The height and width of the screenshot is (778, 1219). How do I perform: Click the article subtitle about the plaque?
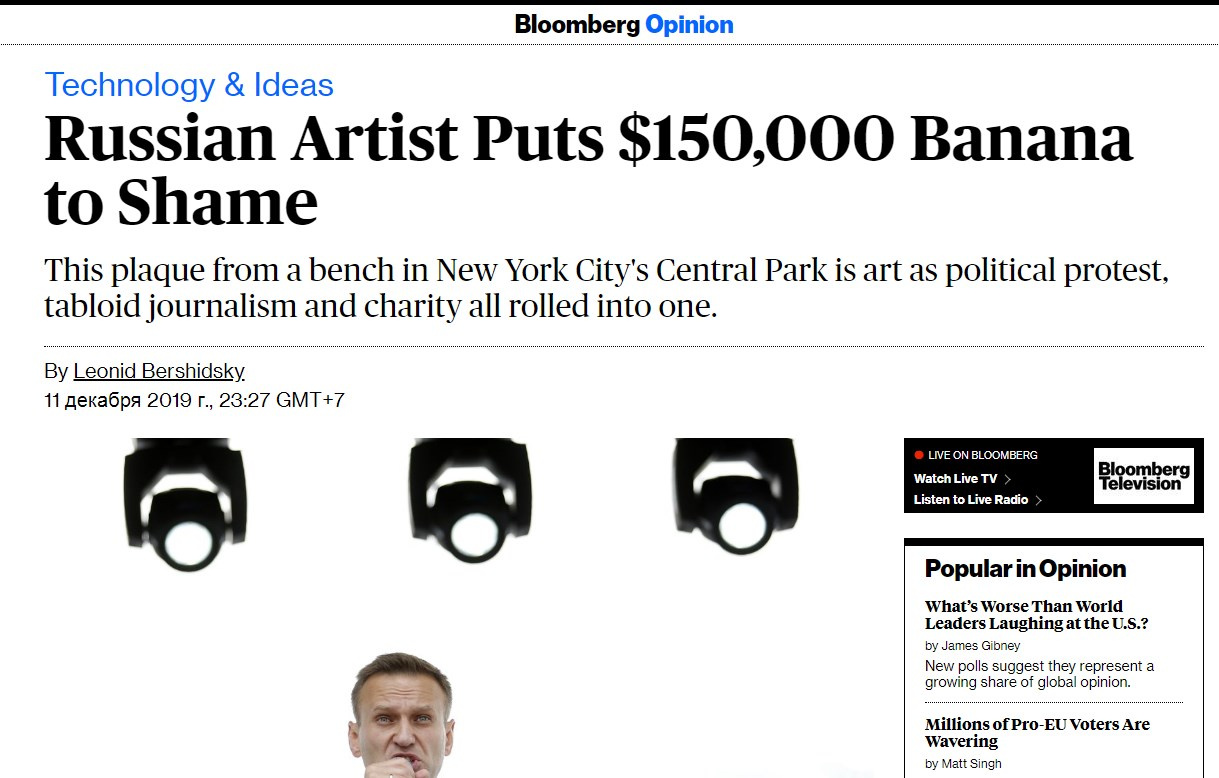(607, 288)
